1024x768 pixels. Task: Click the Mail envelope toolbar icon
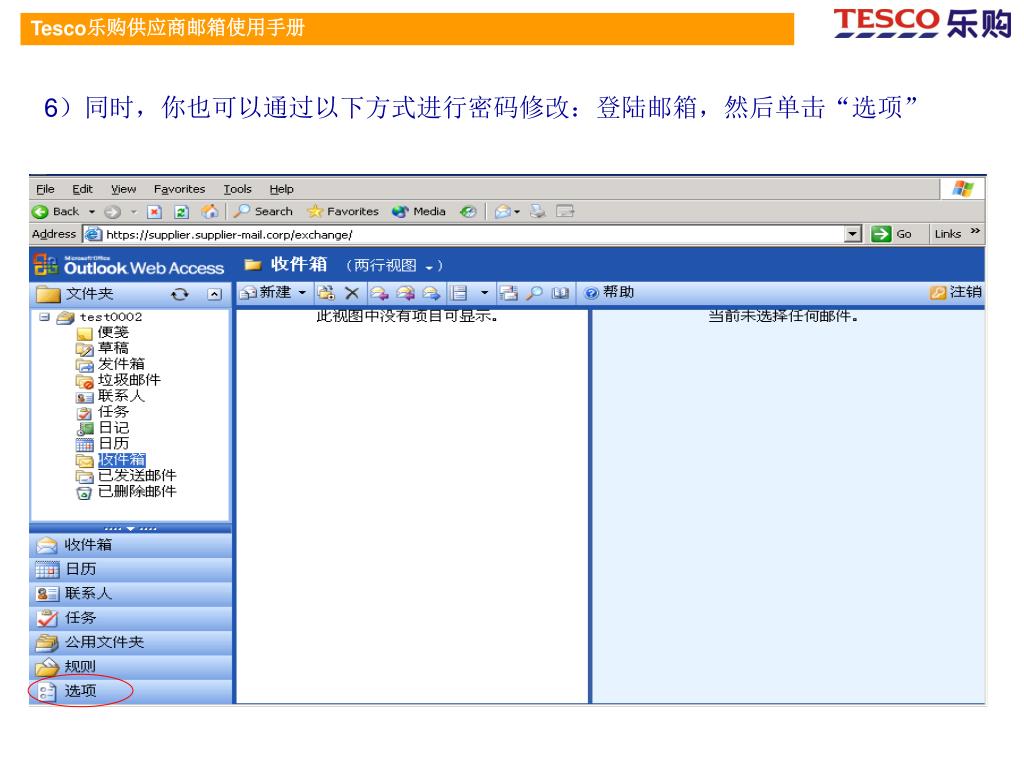coord(502,211)
